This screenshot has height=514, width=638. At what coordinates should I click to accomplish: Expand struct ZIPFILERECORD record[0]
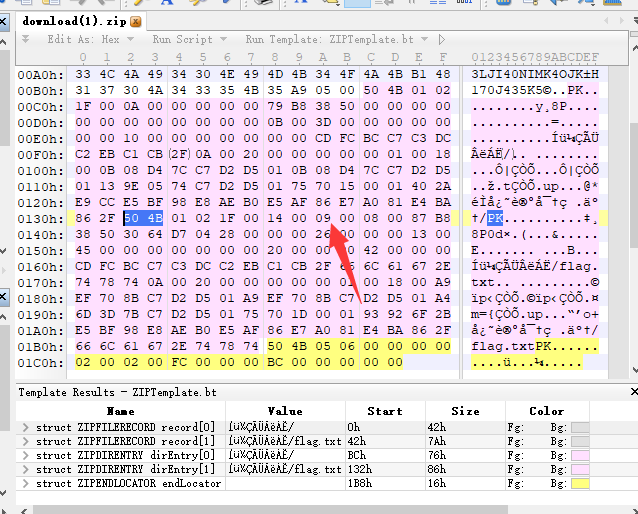pos(26,427)
